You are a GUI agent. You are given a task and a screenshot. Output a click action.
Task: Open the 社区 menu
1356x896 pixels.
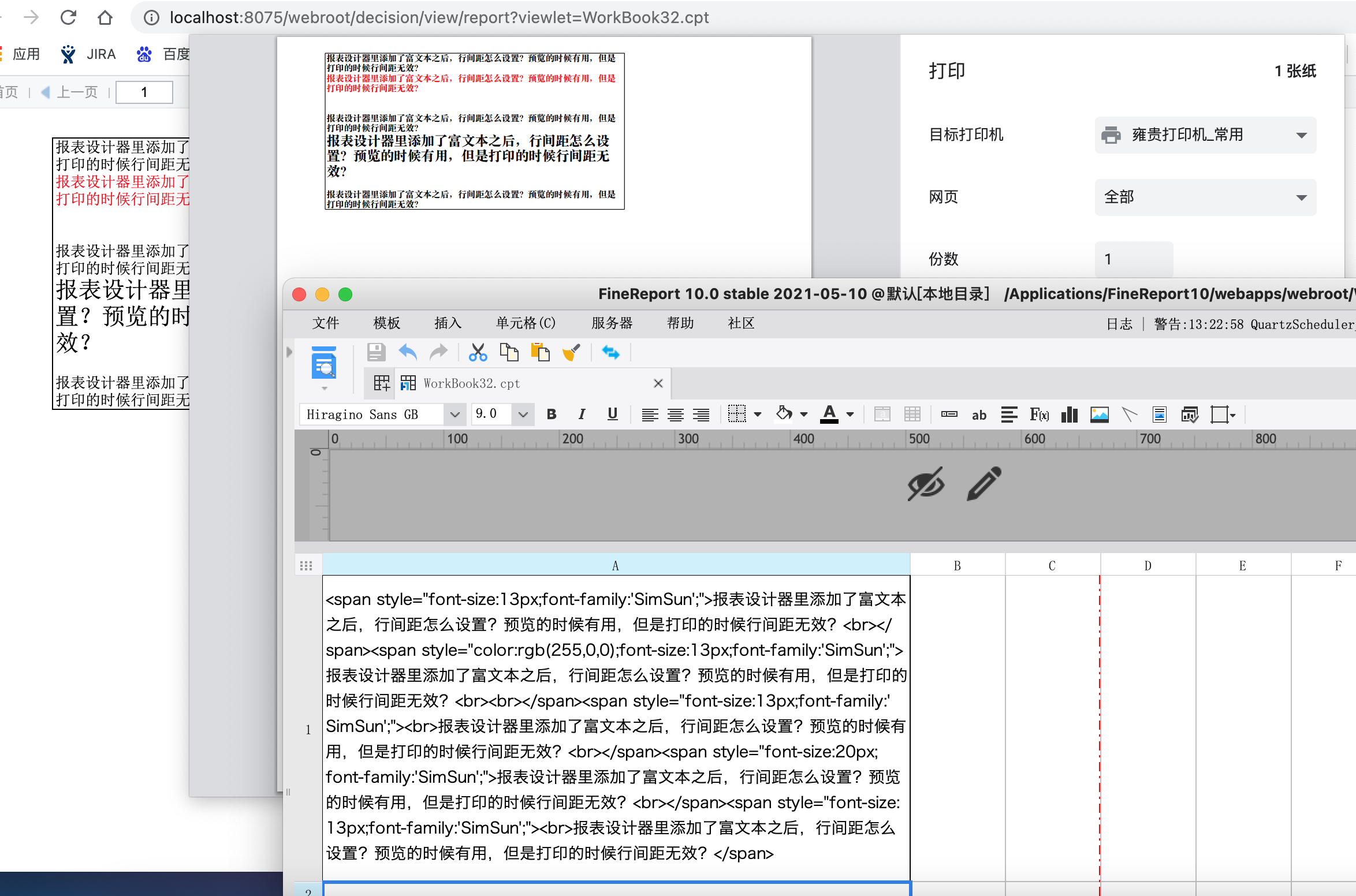pos(742,323)
